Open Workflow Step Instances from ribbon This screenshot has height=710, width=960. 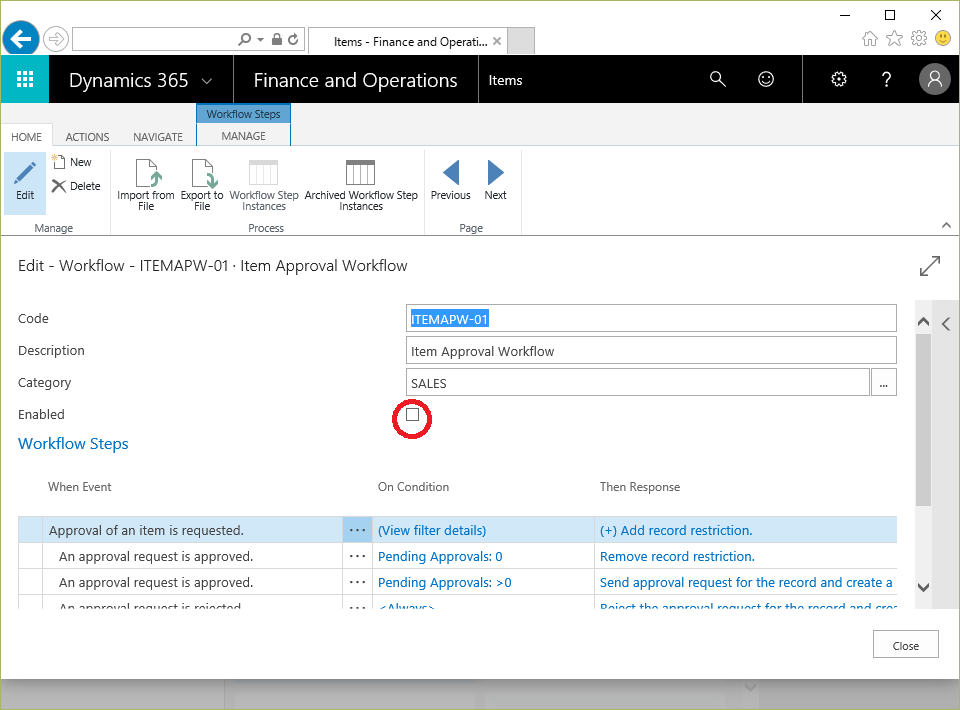[264, 185]
